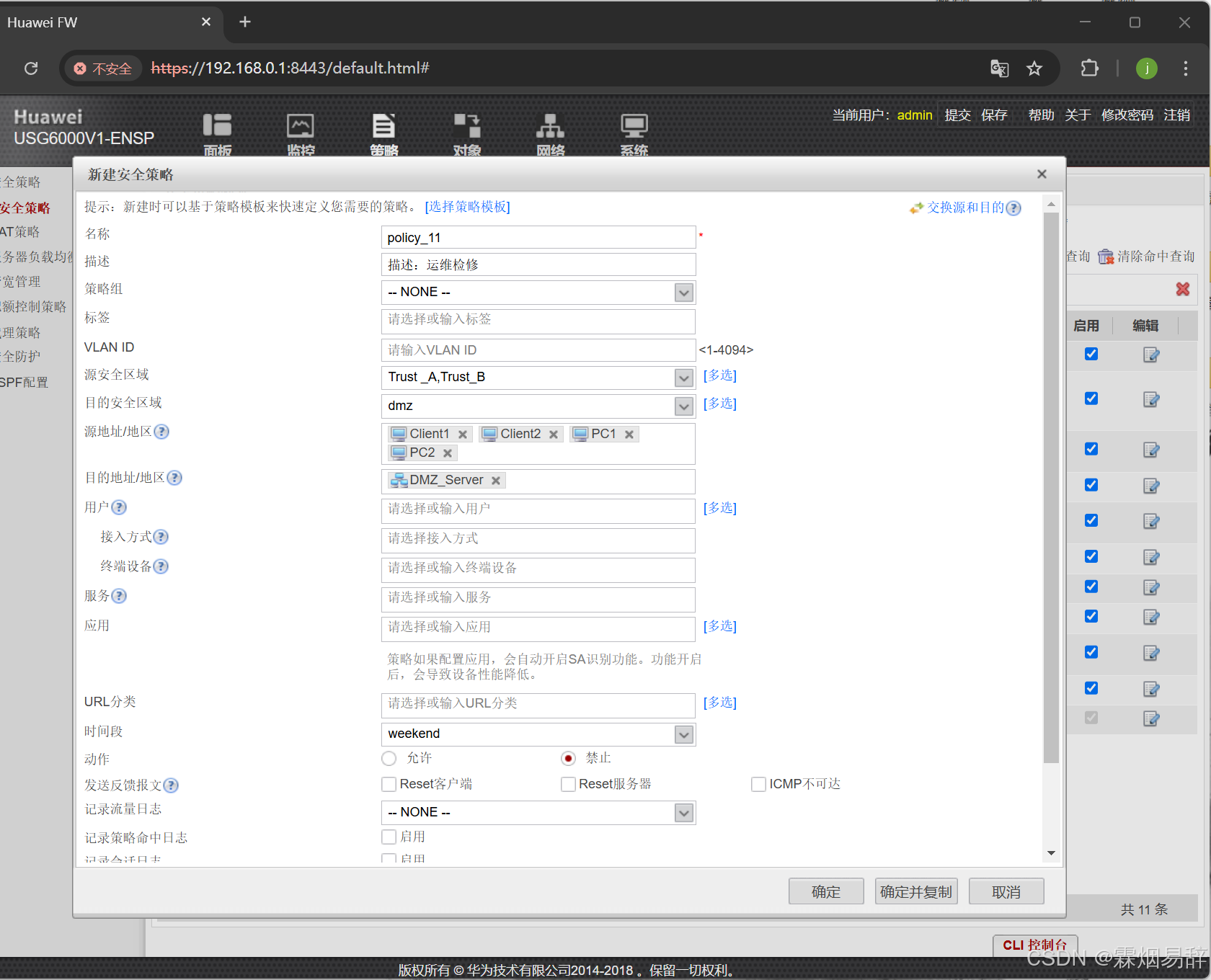
Task: Click the dialog vertical scrollbar
Action: (x=1051, y=486)
